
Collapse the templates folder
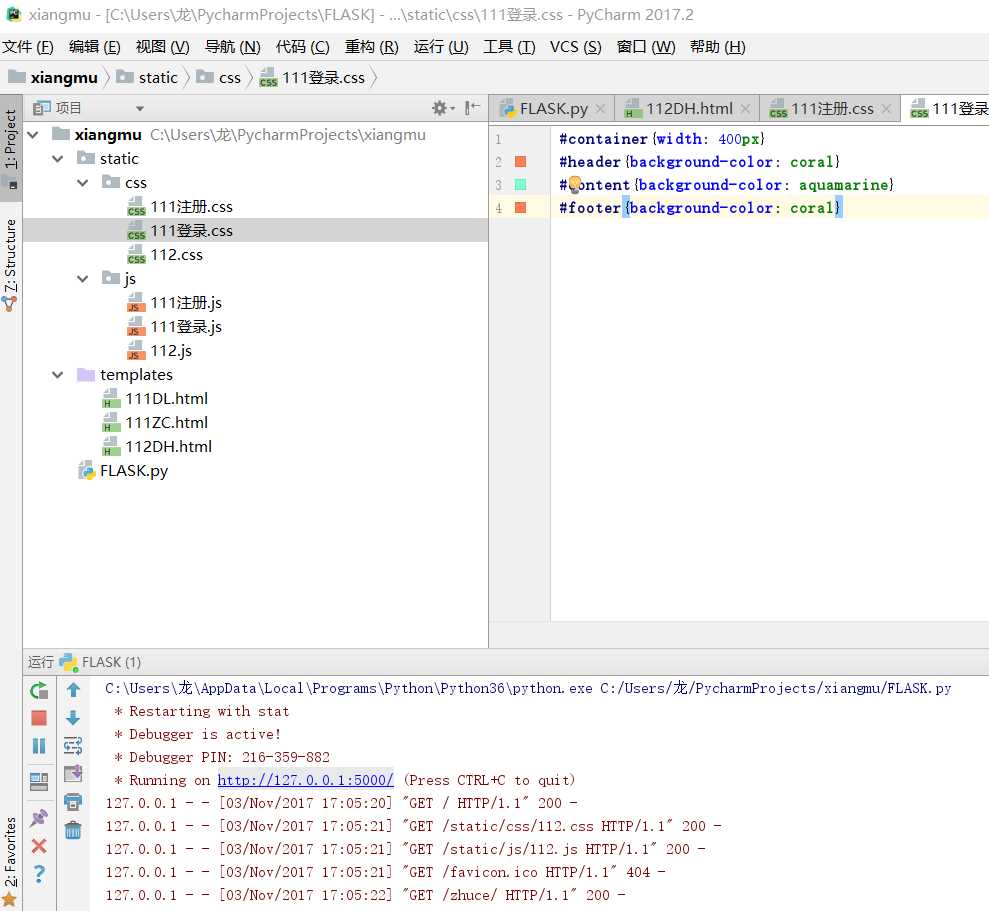click(x=58, y=374)
